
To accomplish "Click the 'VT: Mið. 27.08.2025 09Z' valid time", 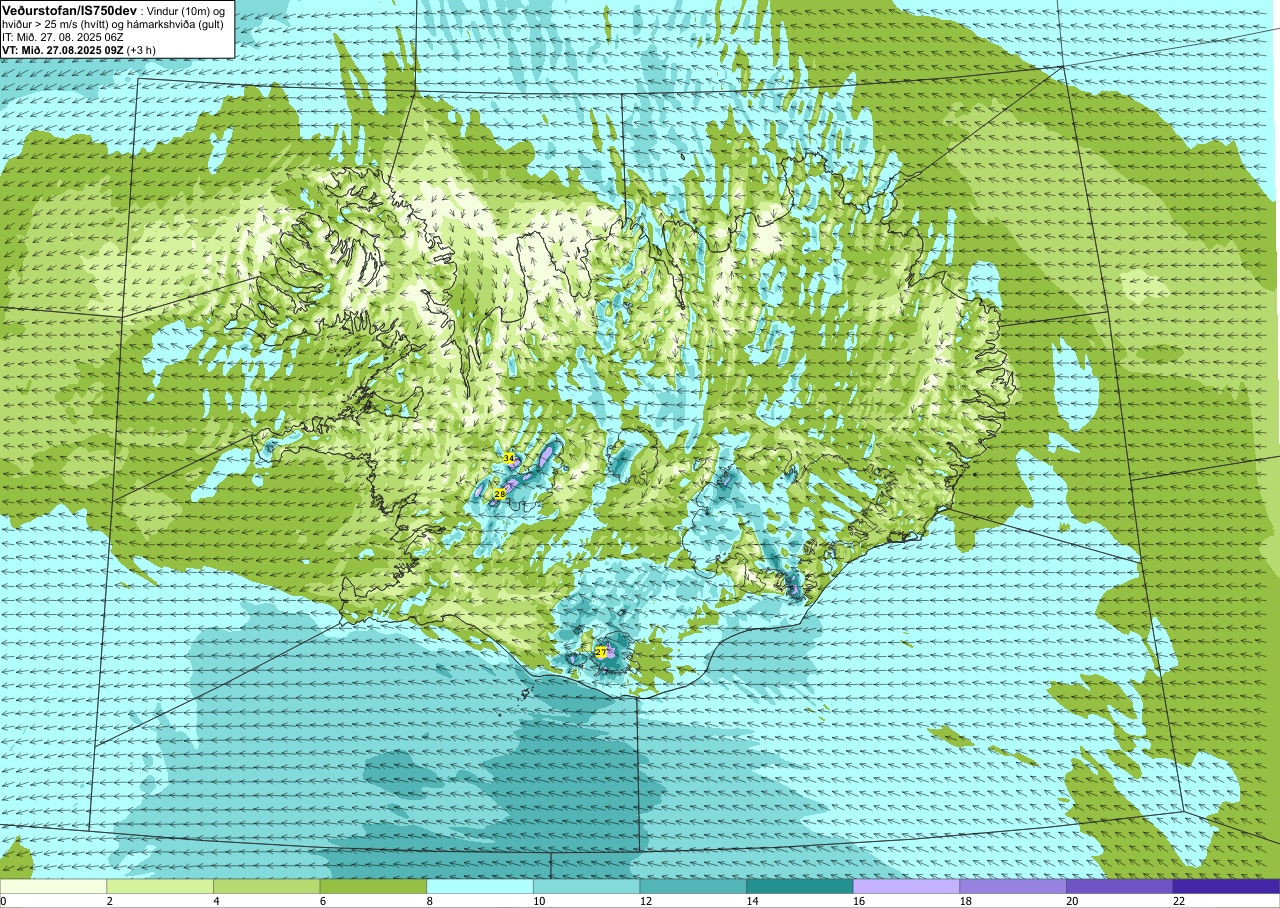I will pyautogui.click(x=63, y=50).
